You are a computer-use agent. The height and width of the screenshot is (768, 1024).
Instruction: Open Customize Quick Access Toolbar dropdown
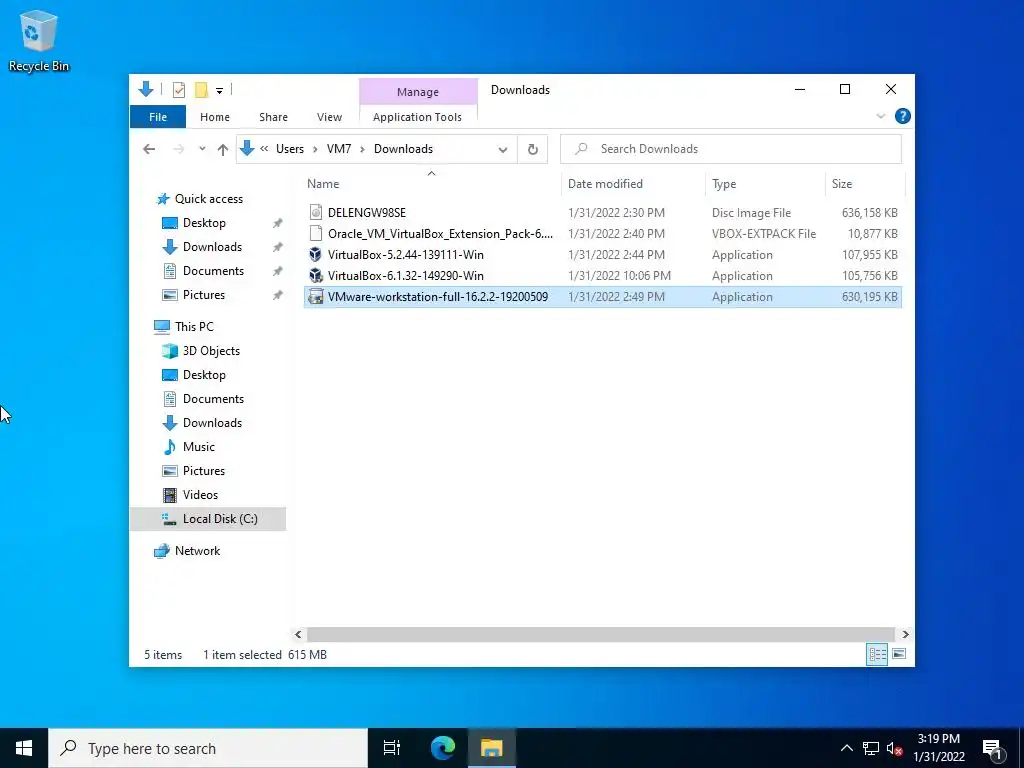coord(219,90)
